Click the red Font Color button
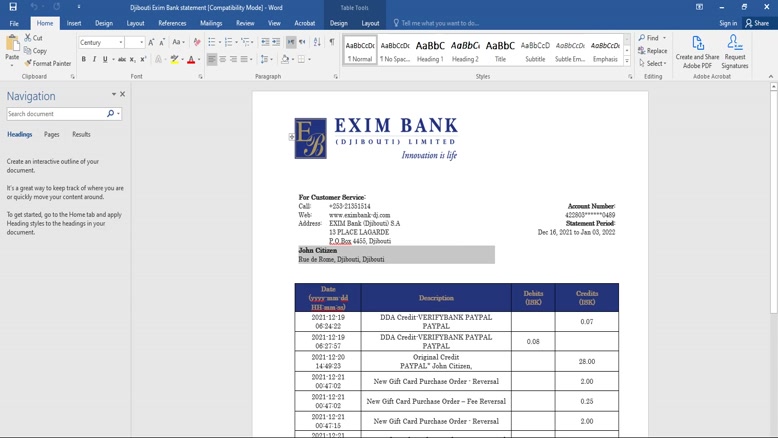Screen dimensions: 778x438 (x=191, y=59)
